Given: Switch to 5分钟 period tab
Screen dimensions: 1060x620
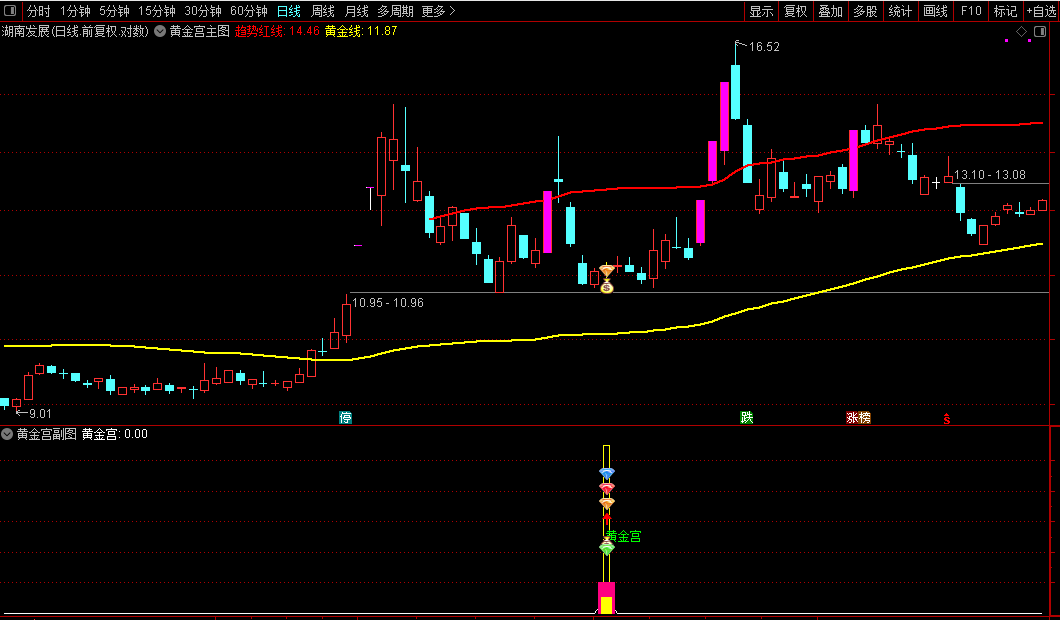Looking at the screenshot, I should 114,11.
